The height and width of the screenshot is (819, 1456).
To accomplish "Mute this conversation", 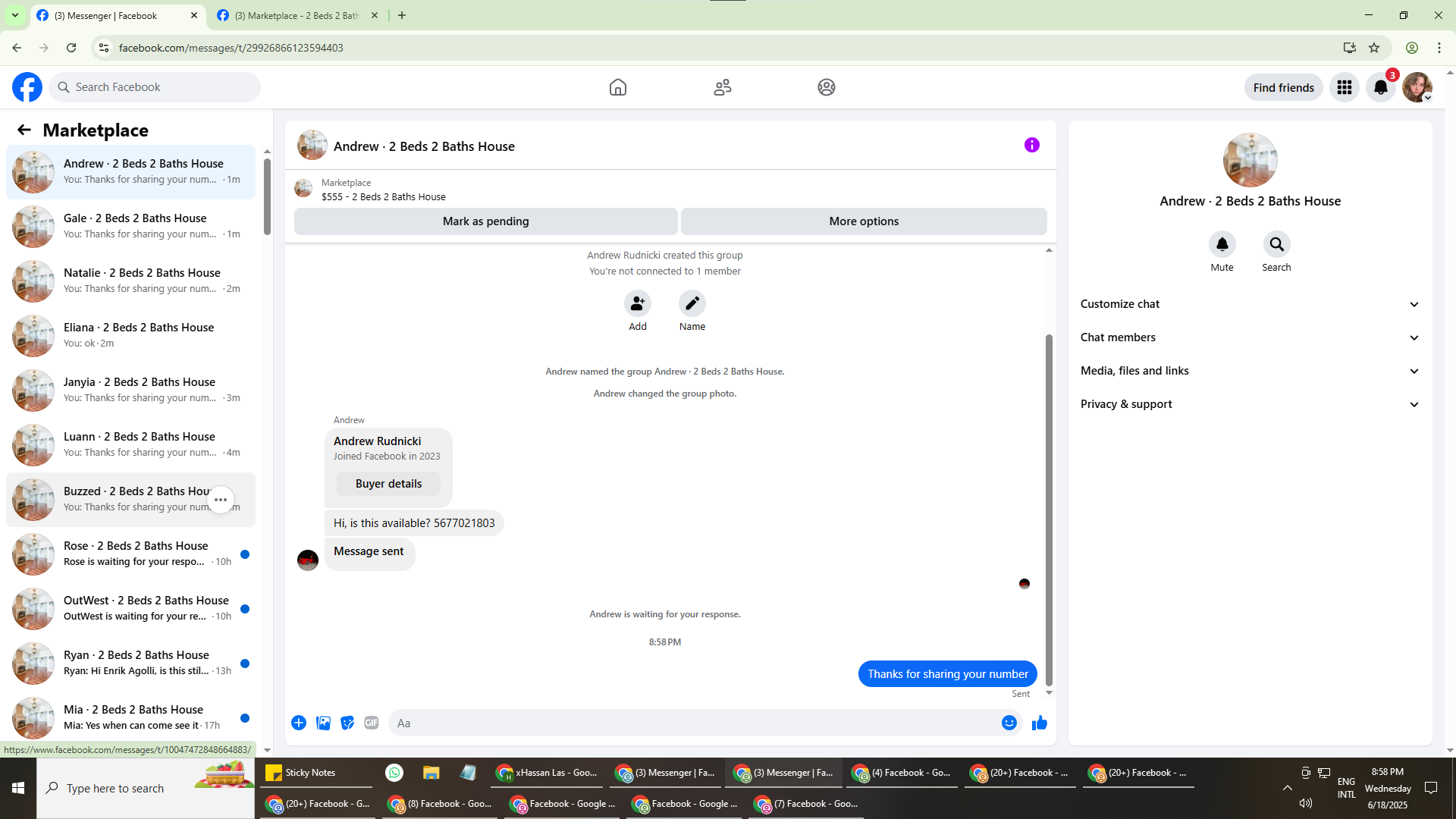I will 1222,244.
